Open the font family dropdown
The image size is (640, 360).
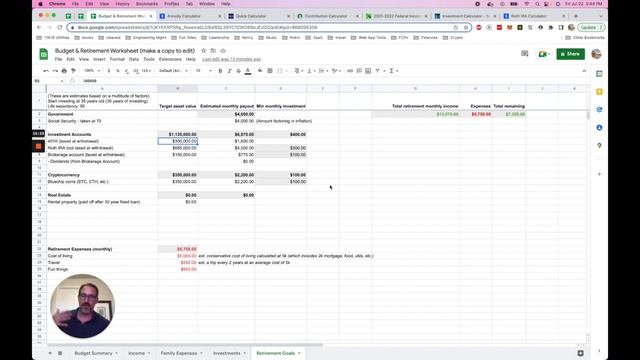pos(173,71)
